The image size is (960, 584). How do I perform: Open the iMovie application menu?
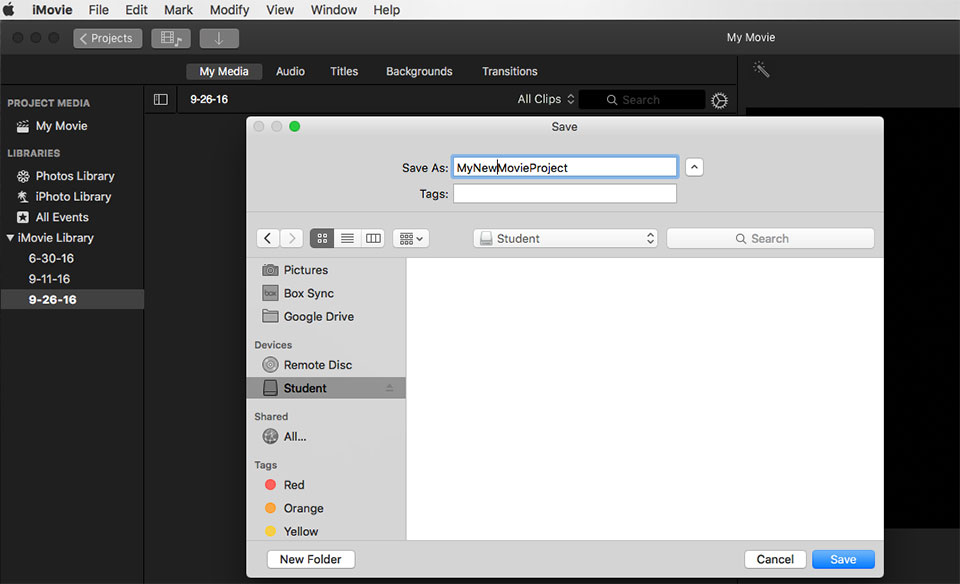coord(52,10)
